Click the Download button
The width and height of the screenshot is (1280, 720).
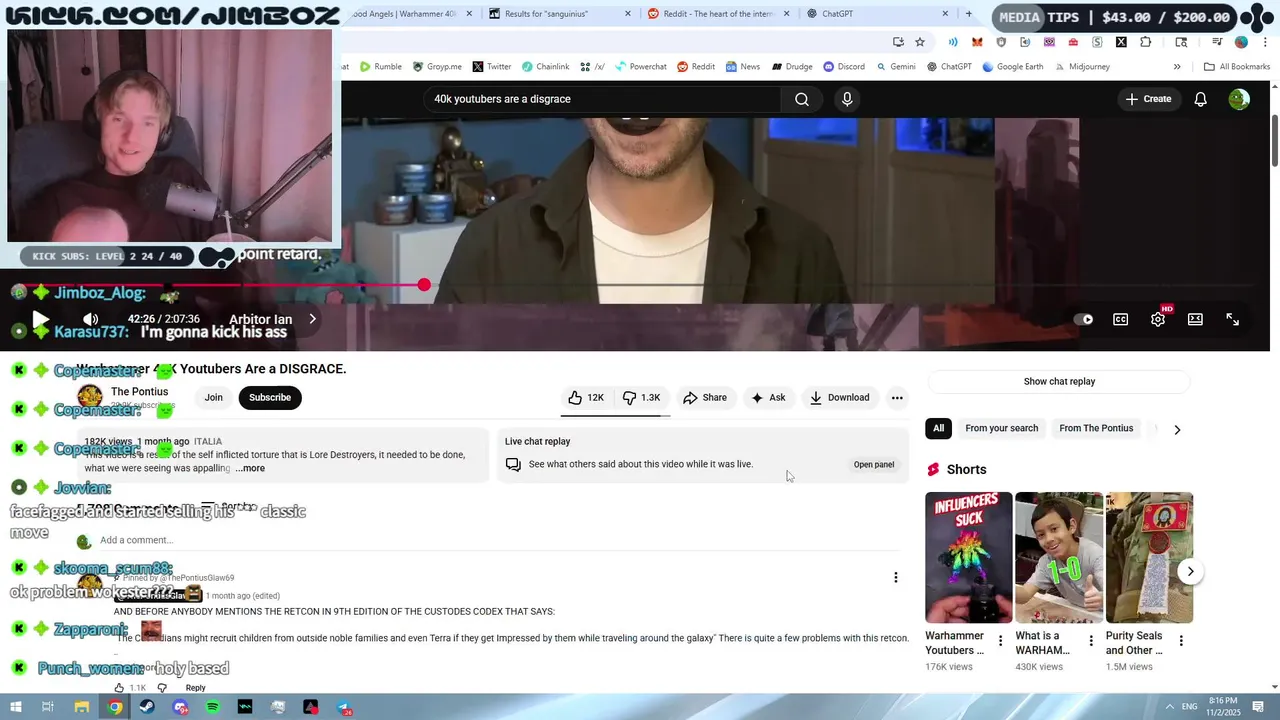pos(839,397)
